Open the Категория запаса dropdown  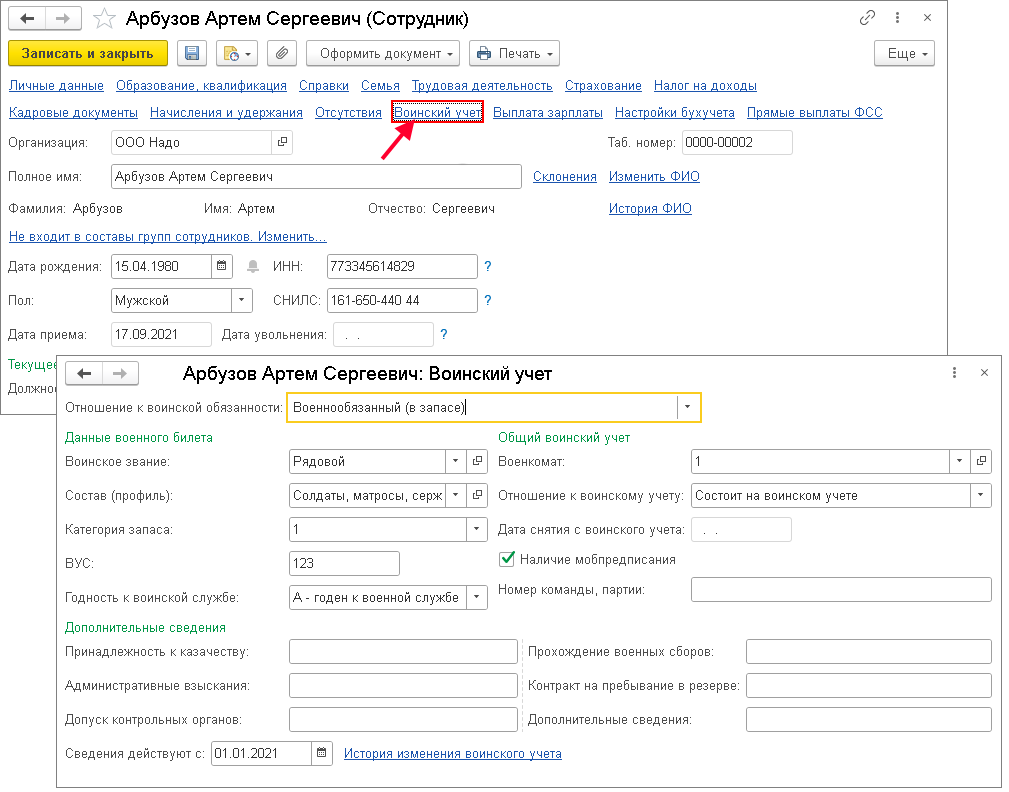(x=477, y=530)
